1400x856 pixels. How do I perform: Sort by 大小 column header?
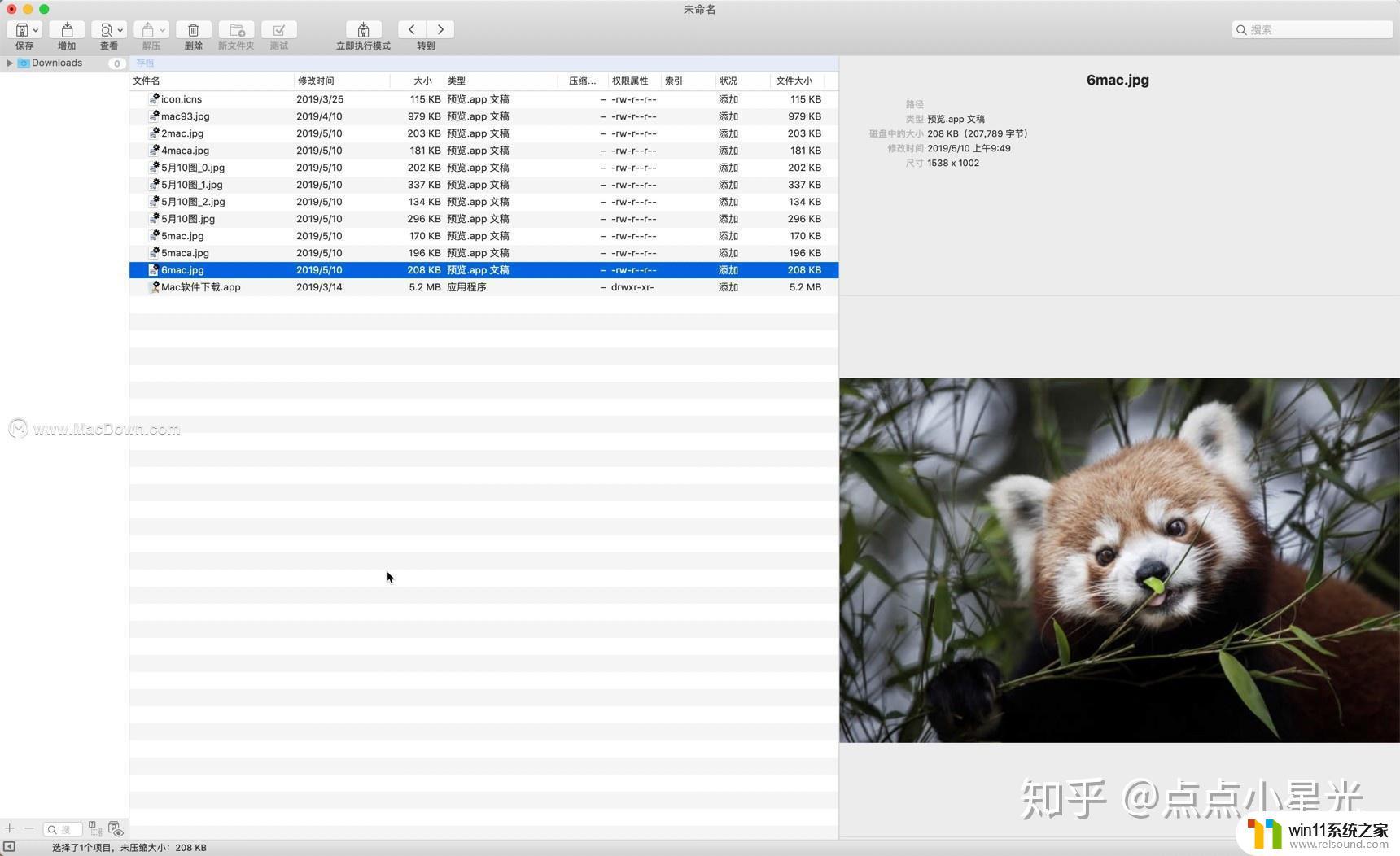(417, 81)
